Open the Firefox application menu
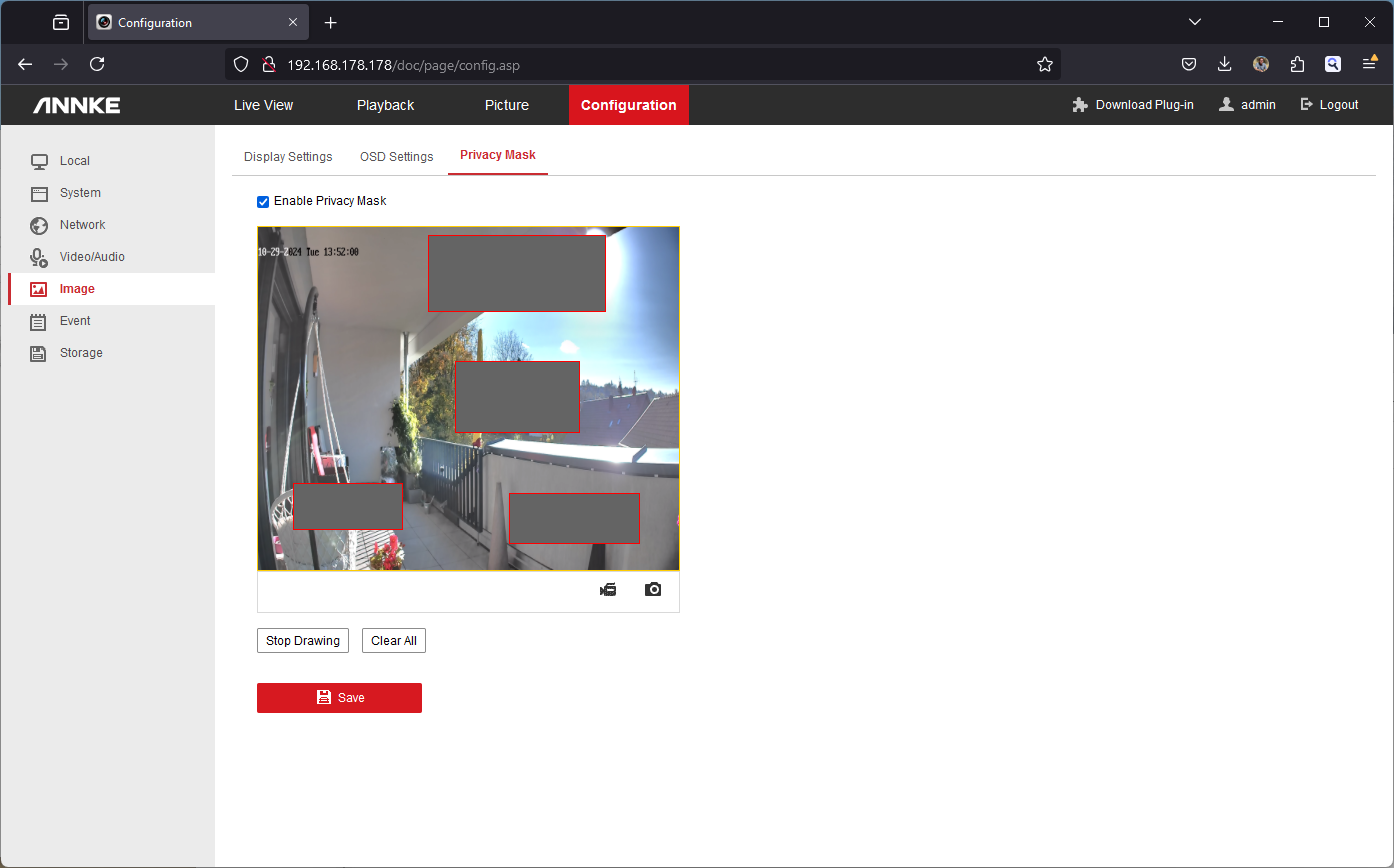Image resolution: width=1394 pixels, height=868 pixels. tap(1369, 65)
